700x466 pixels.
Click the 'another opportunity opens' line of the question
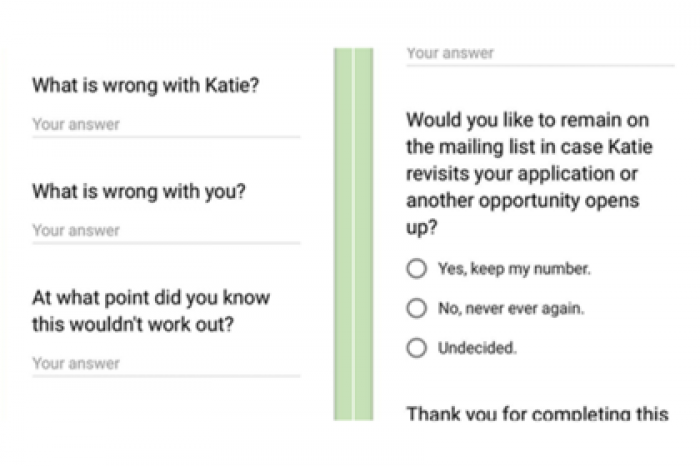point(523,201)
